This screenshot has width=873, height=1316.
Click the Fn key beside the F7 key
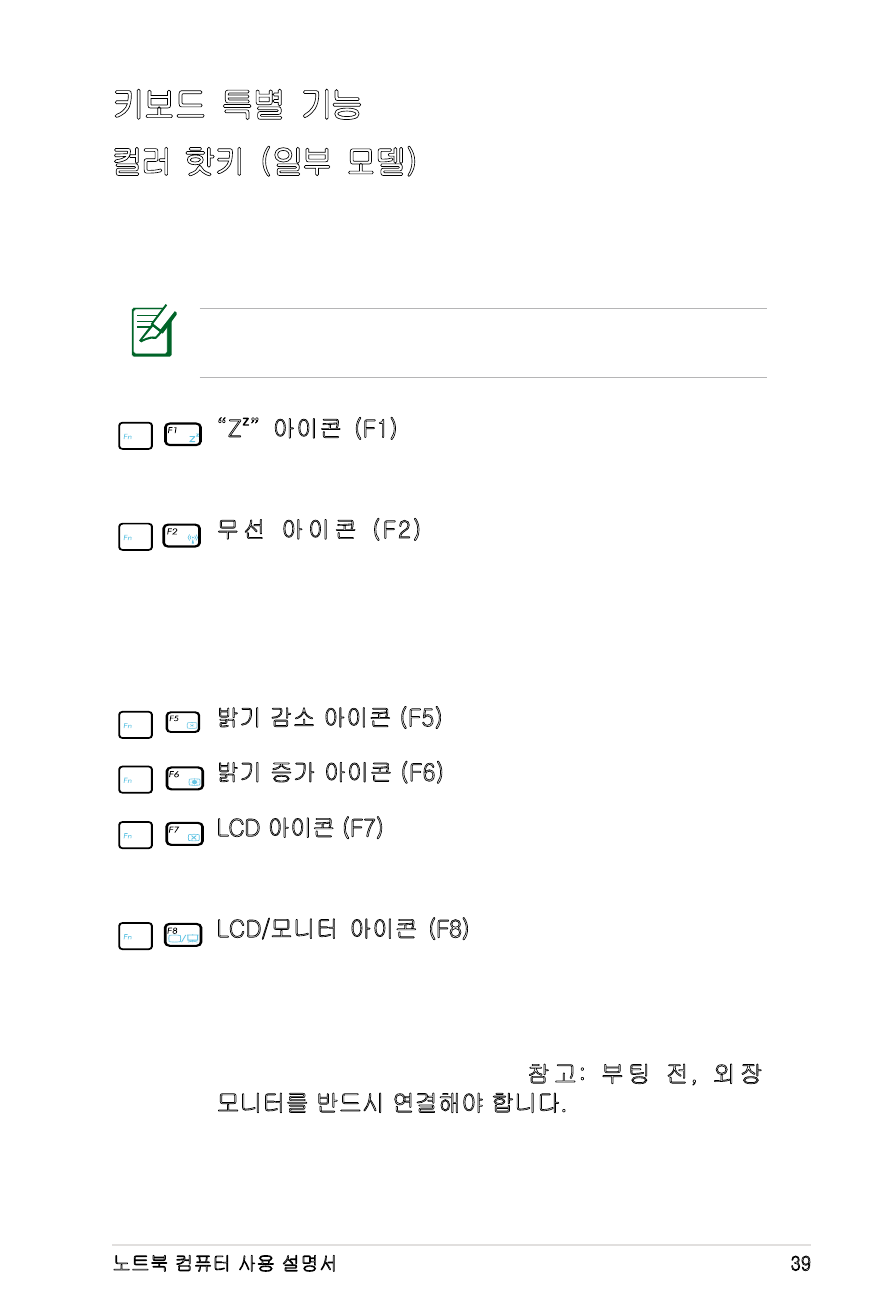click(135, 835)
